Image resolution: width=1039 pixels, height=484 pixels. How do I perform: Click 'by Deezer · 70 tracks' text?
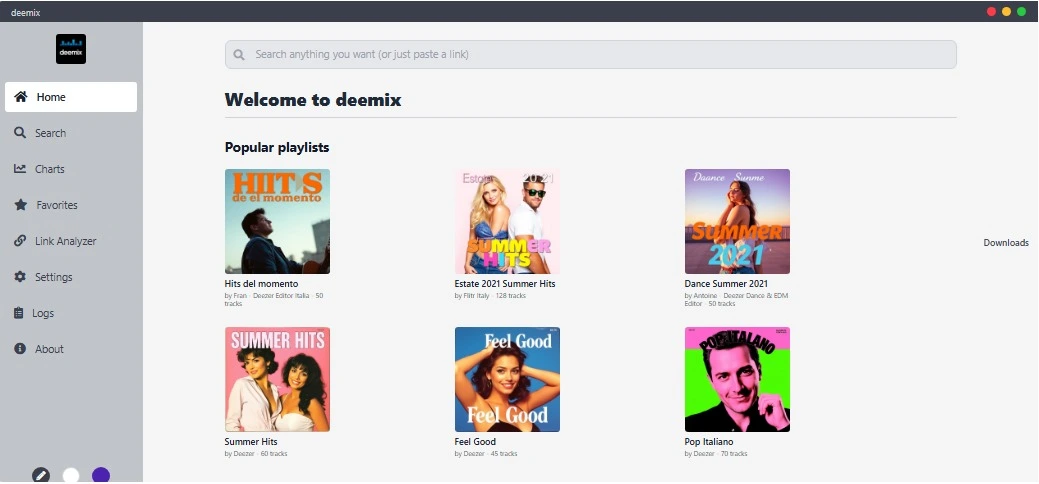(716, 454)
